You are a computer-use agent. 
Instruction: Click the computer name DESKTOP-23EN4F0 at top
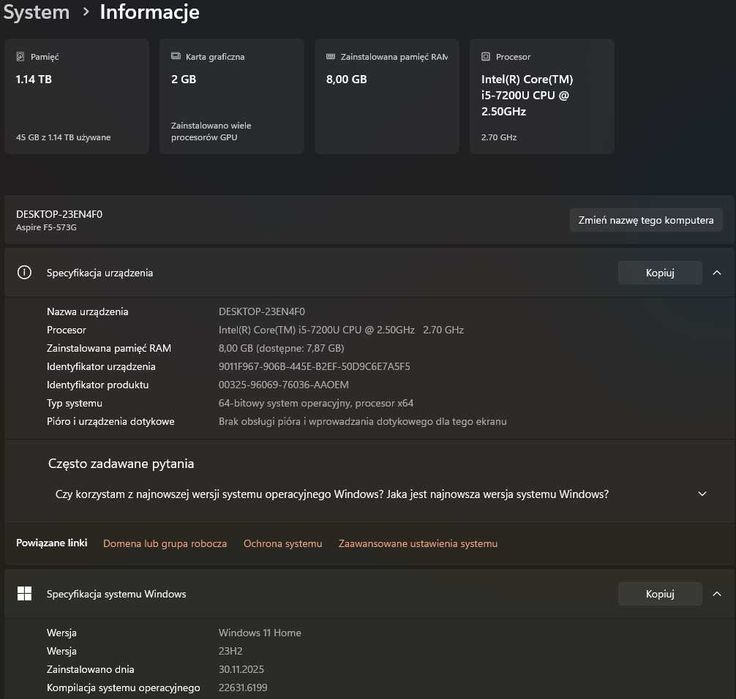click(59, 214)
